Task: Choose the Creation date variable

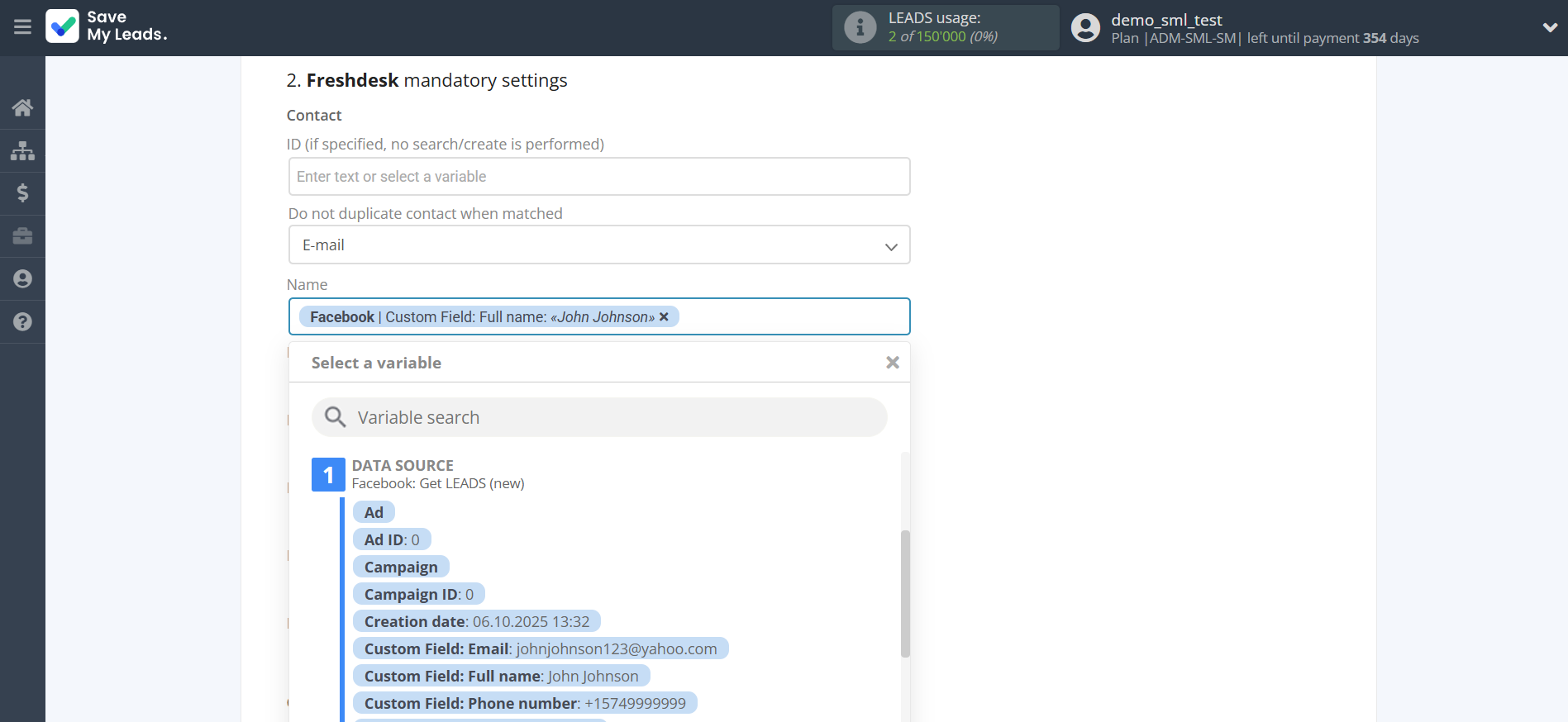Action: pyautogui.click(x=476, y=621)
